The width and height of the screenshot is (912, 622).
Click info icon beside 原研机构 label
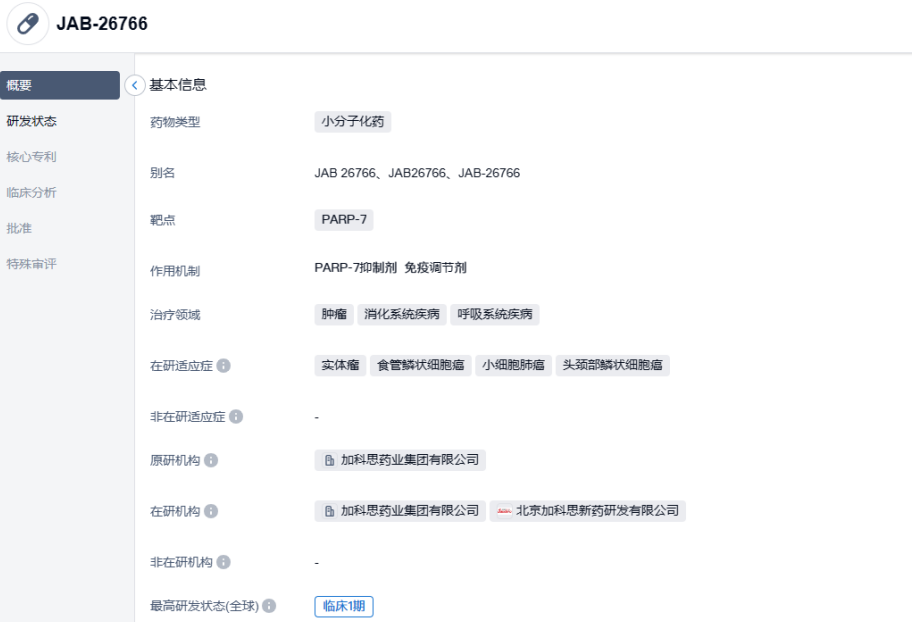click(210, 461)
